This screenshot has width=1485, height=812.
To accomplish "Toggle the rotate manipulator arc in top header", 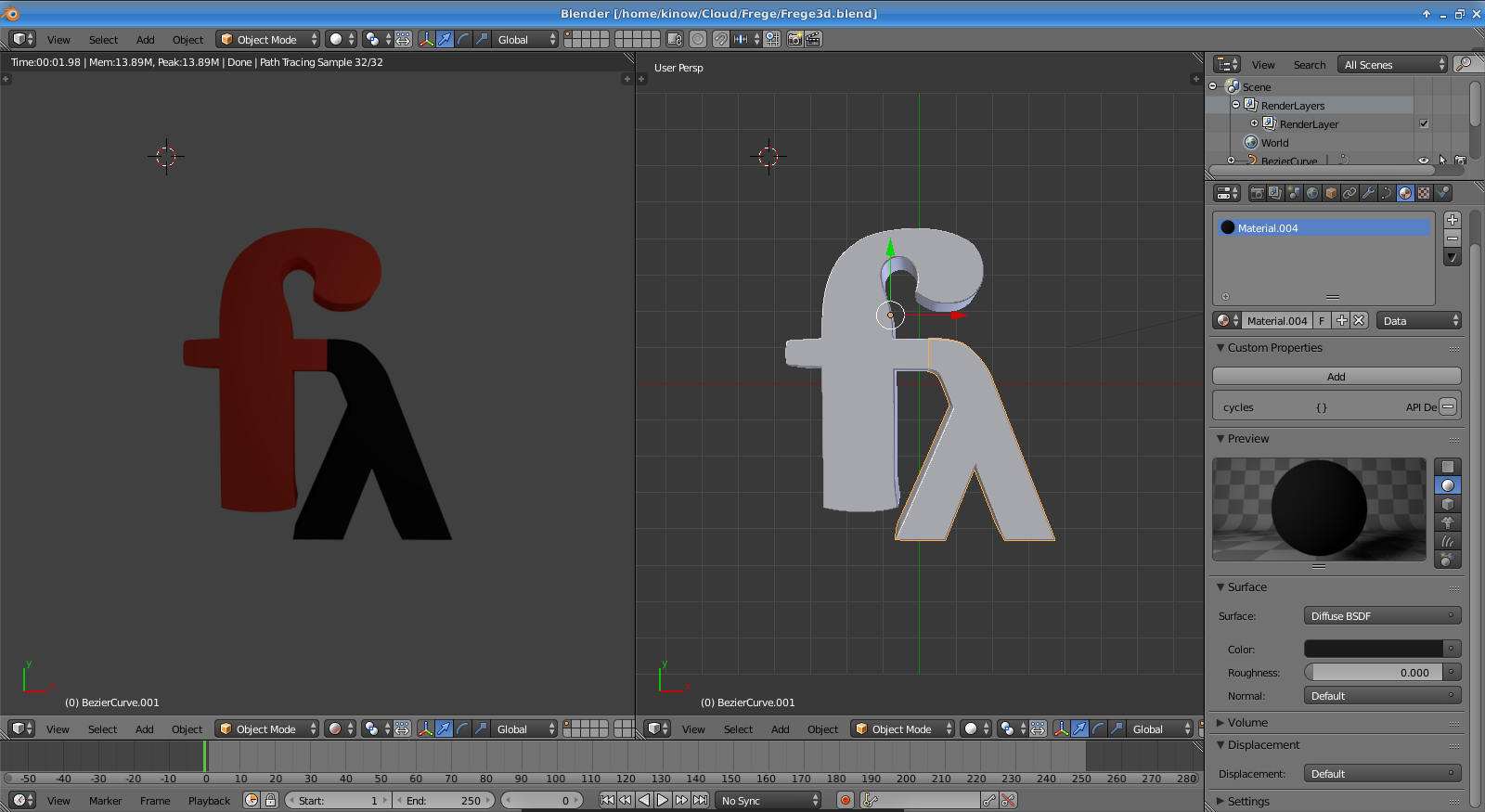I will click(x=463, y=39).
